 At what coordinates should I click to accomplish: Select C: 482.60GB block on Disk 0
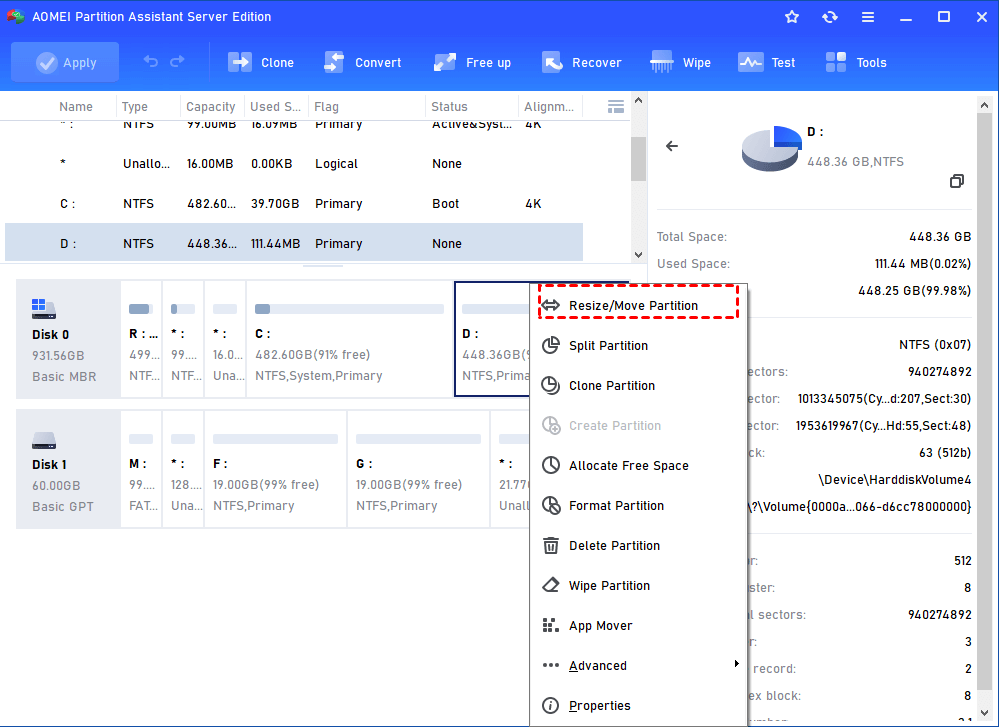[349, 340]
